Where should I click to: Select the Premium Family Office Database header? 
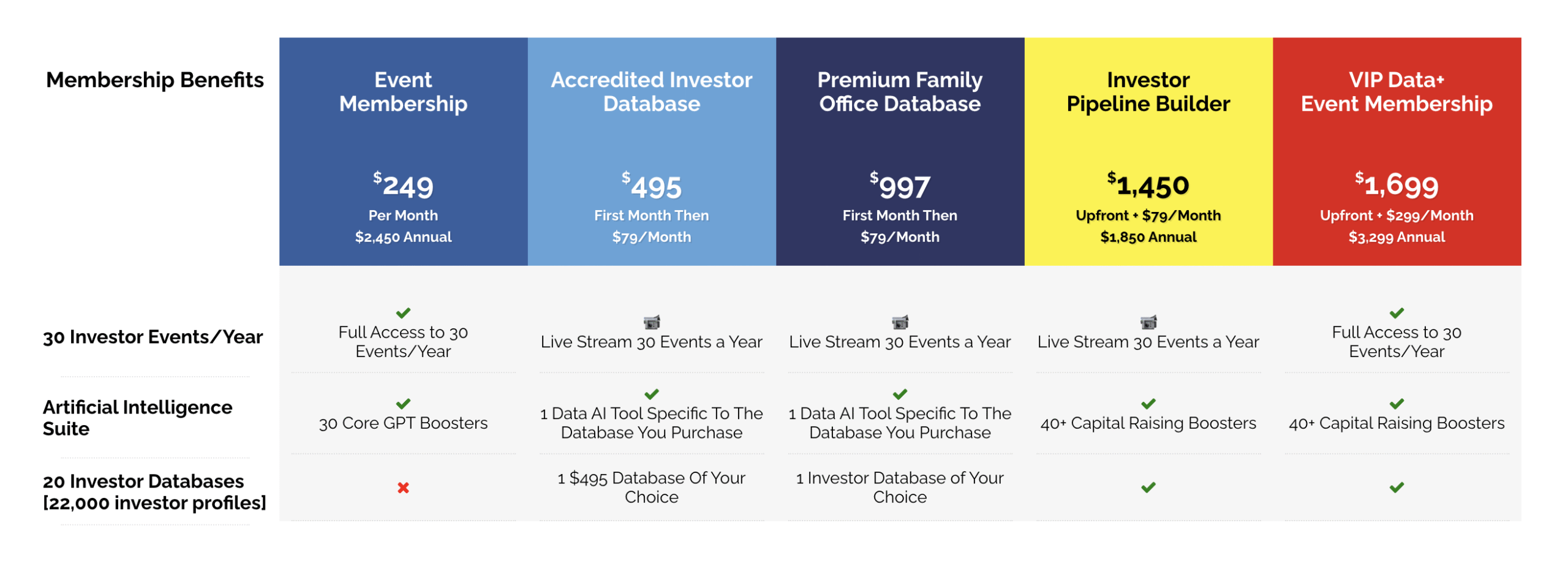click(x=899, y=91)
